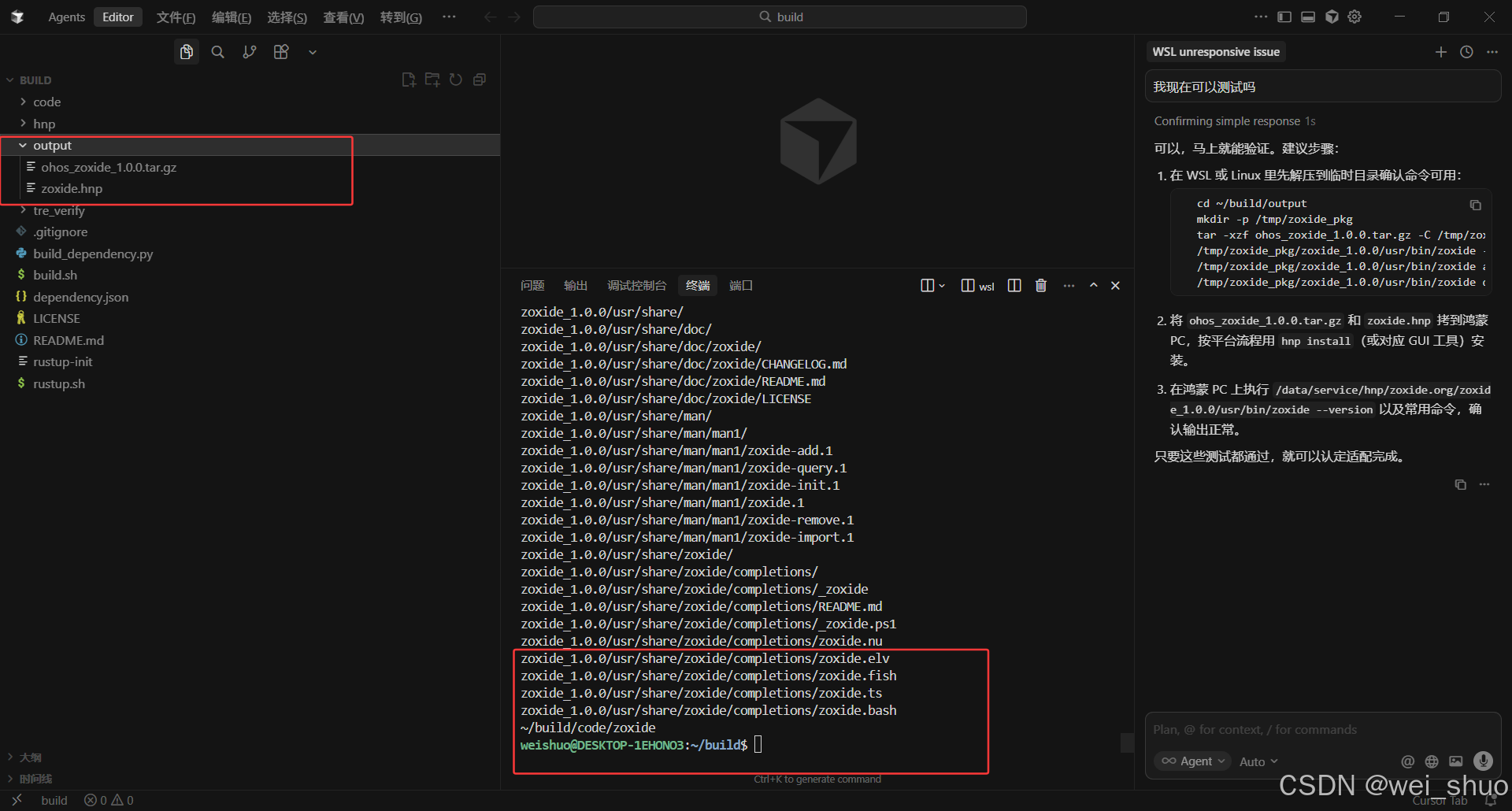The width and height of the screenshot is (1512, 811).
Task: Open build_dependency.py file
Action: pos(93,254)
